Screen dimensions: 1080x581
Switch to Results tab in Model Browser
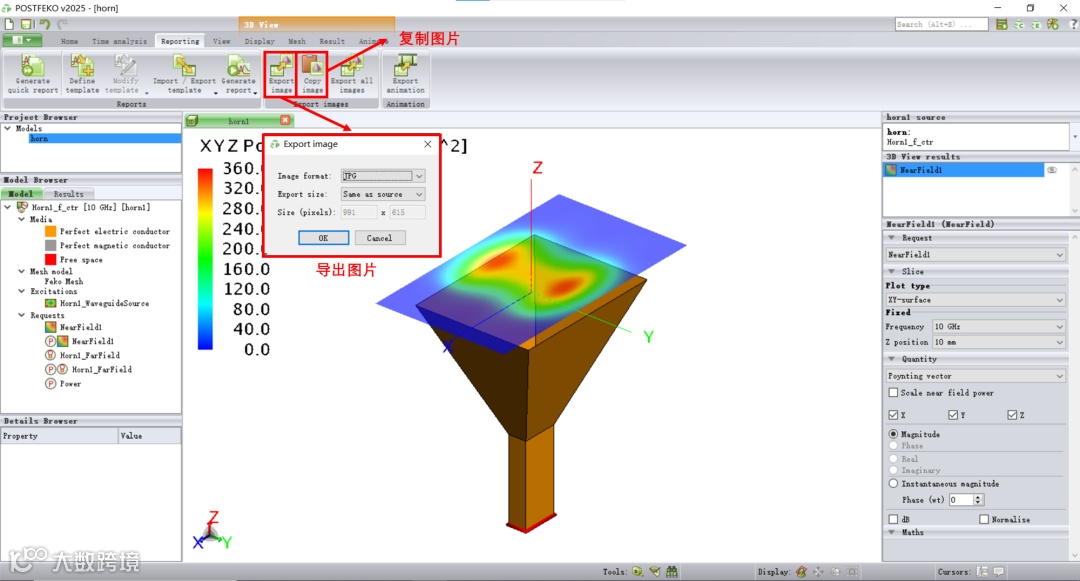click(68, 194)
